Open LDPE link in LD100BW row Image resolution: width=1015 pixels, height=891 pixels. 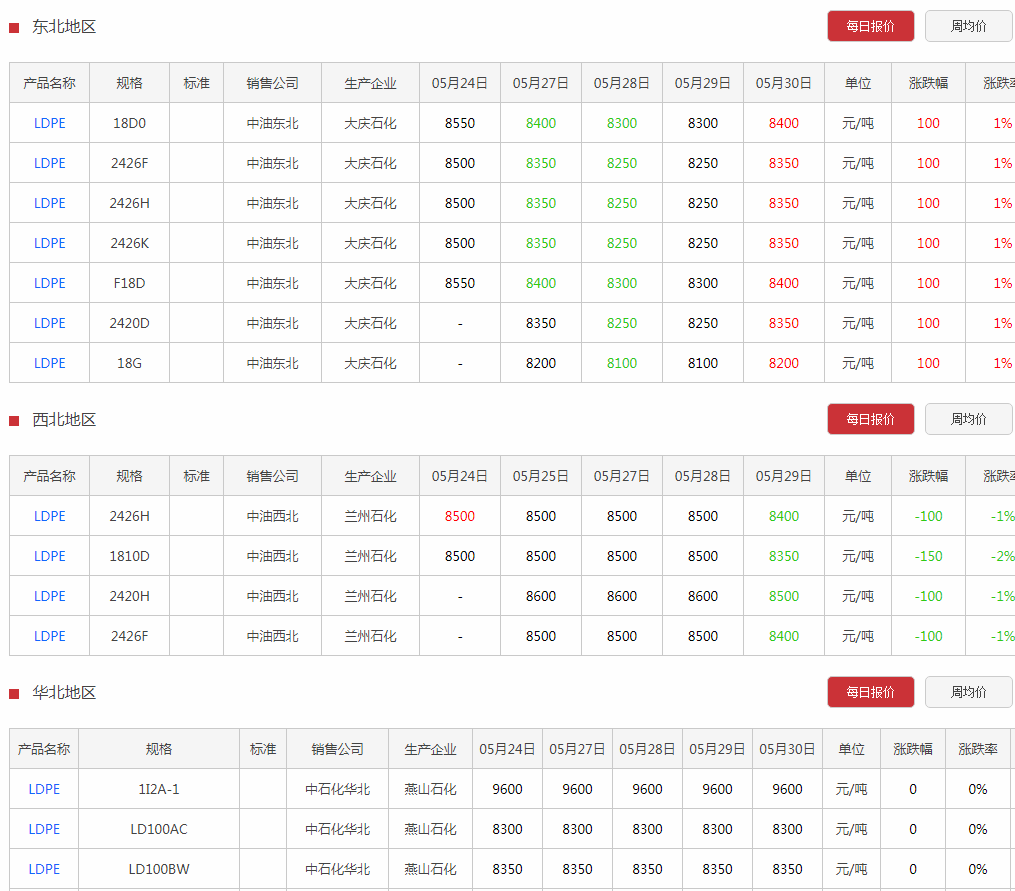44,870
